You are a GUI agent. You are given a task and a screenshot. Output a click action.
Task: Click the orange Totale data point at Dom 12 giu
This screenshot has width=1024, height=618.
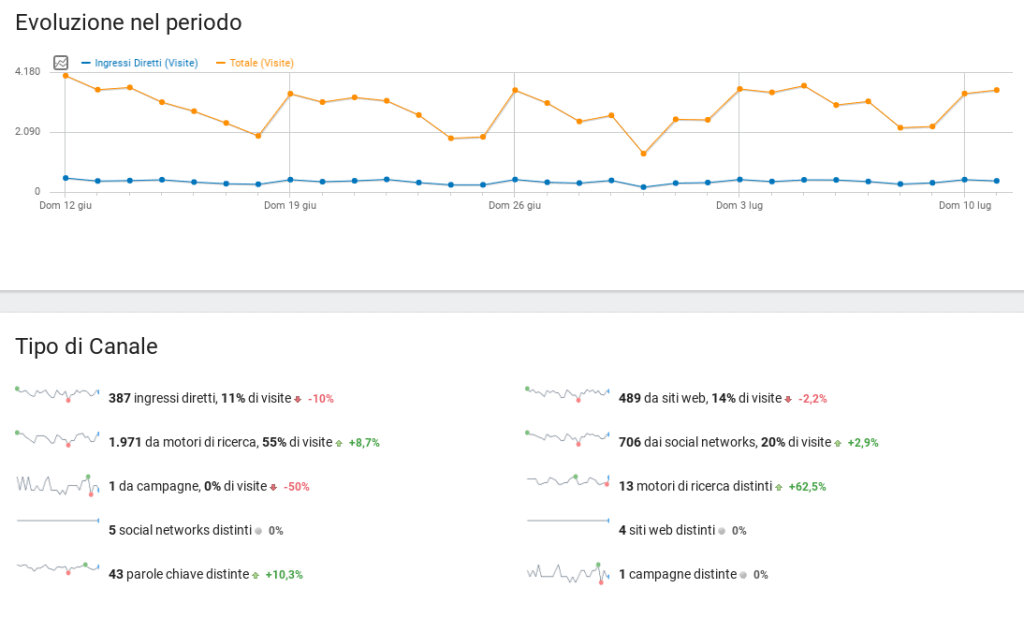65,76
